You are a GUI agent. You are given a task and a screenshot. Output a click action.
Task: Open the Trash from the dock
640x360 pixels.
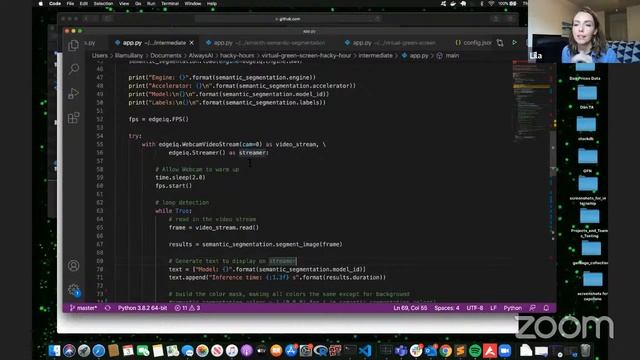point(585,351)
